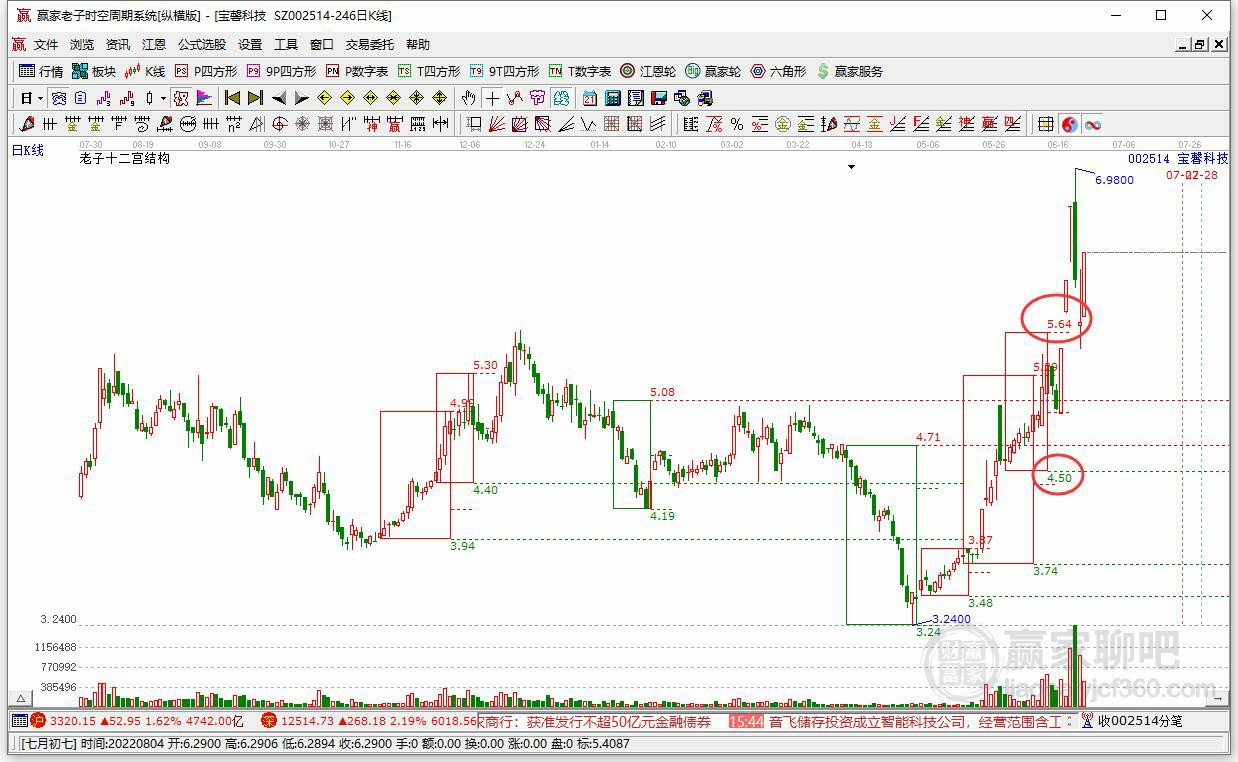Open the 江恩 menu
This screenshot has height=762, width=1238.
pos(154,45)
